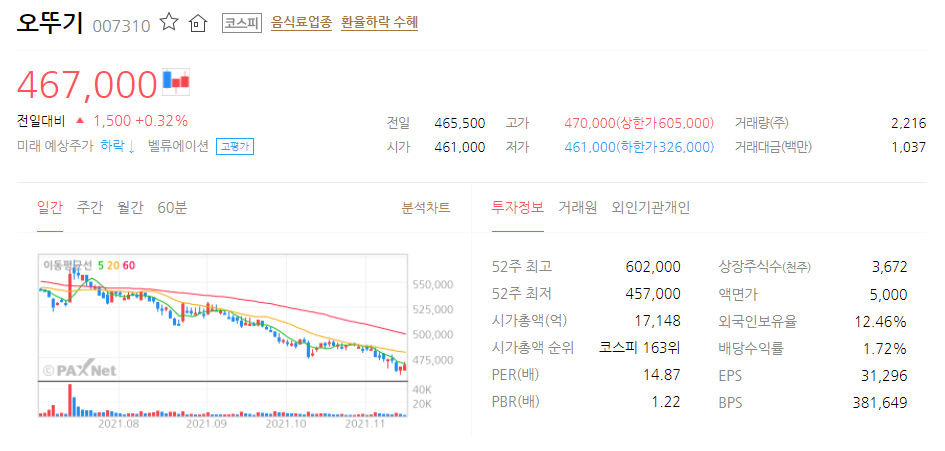
Task: Click the 20-day moving average legend number
Action: 113,265
